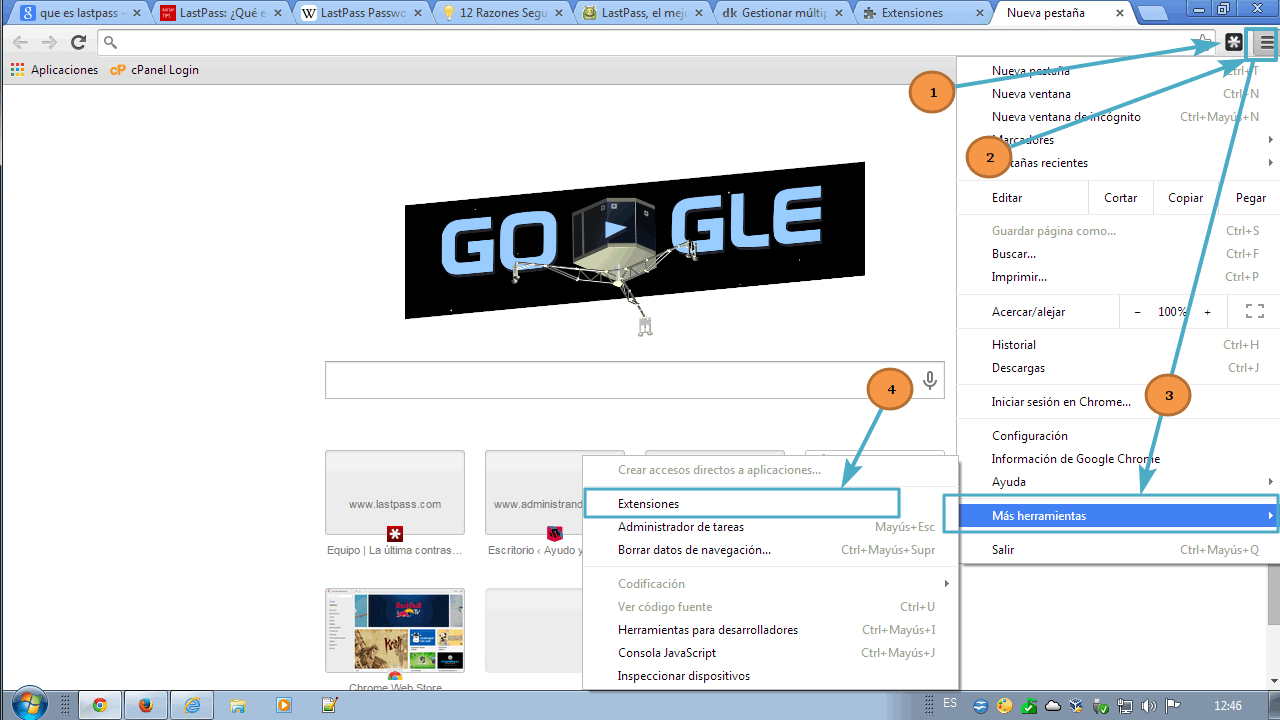This screenshot has width=1280, height=720.
Task: Switch to the '12 Razones Segu' tab
Action: point(502,13)
